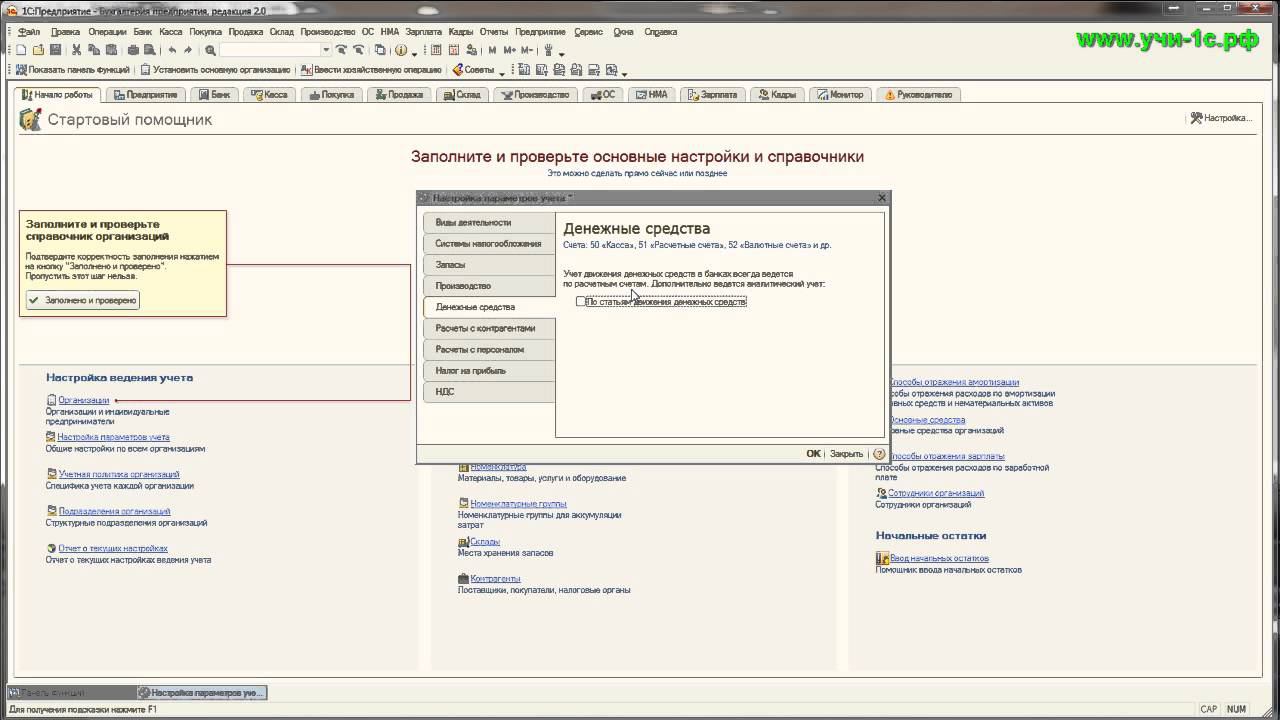Open the Сотрудники организаций link
Viewport: 1280px width, 720px height.
pyautogui.click(x=936, y=493)
